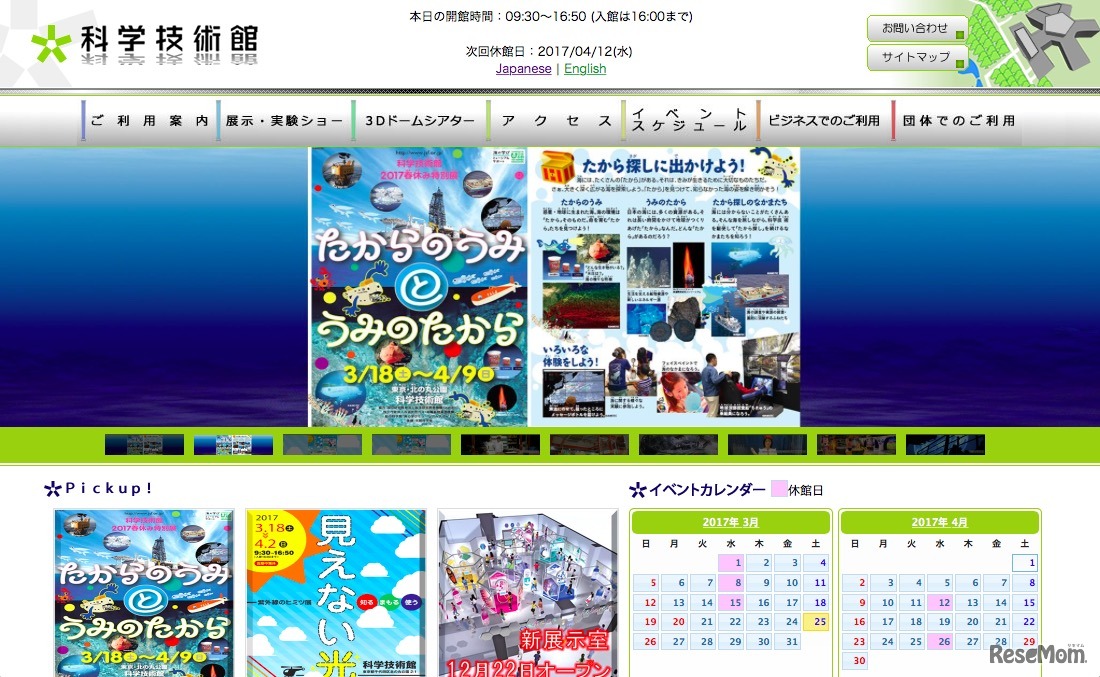Select March 20 in the calendar
The image size is (1100, 677).
click(x=673, y=622)
